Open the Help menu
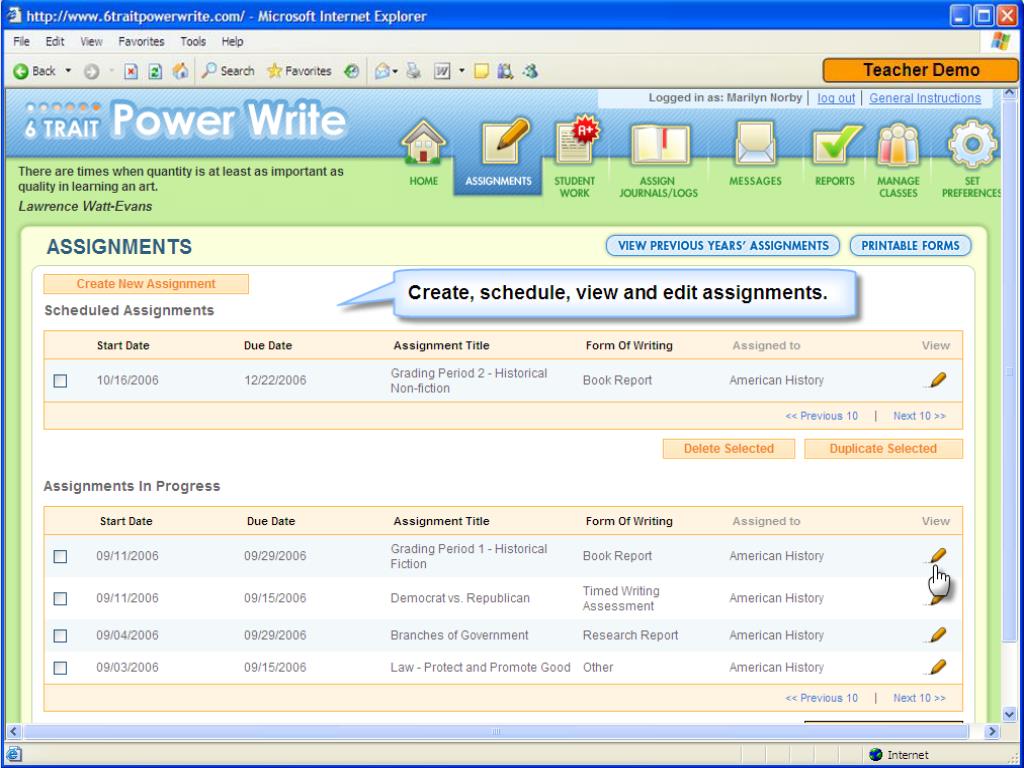 click(232, 42)
